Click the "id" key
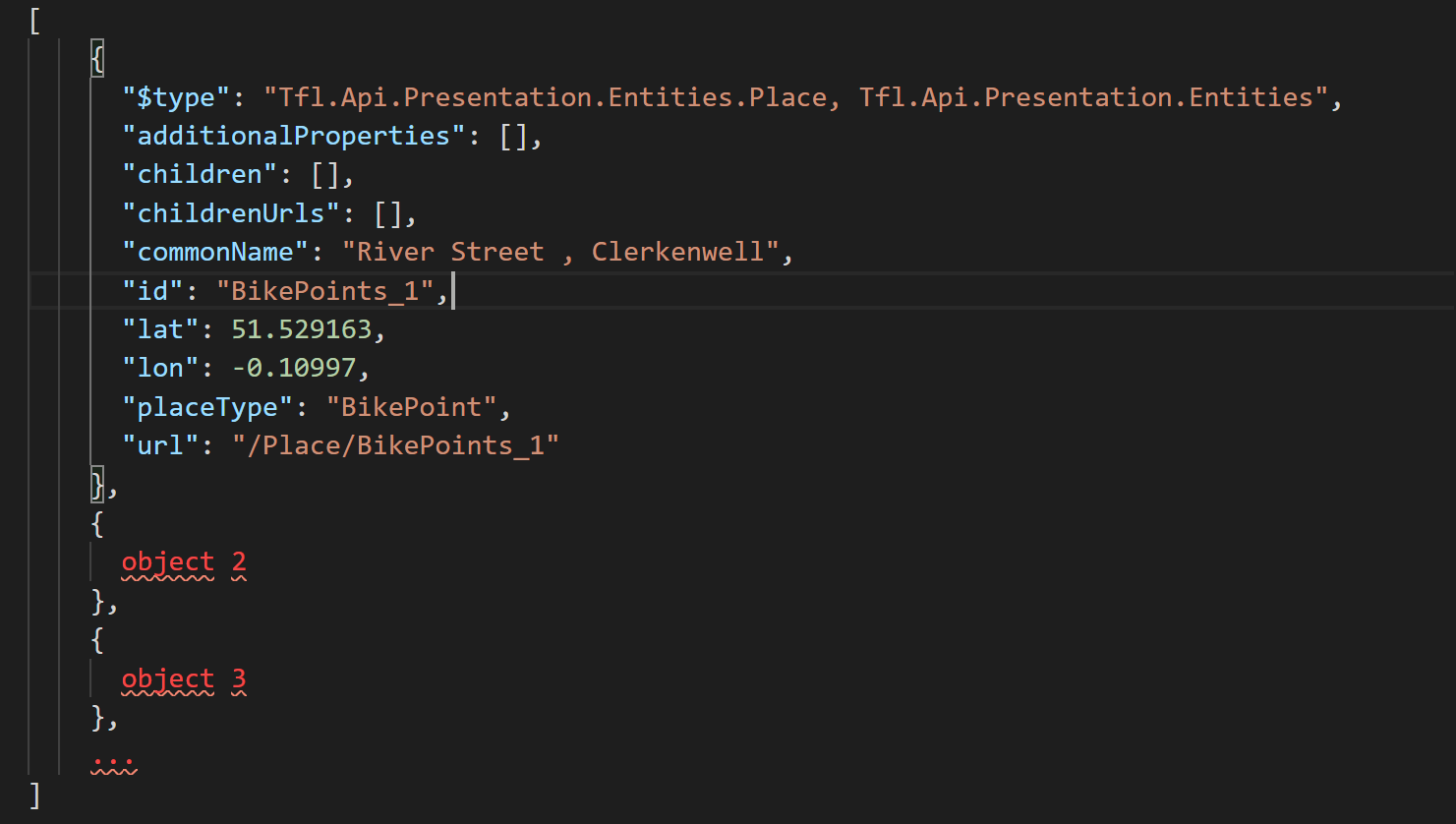Screen dimensions: 1456x824 click(x=152, y=291)
